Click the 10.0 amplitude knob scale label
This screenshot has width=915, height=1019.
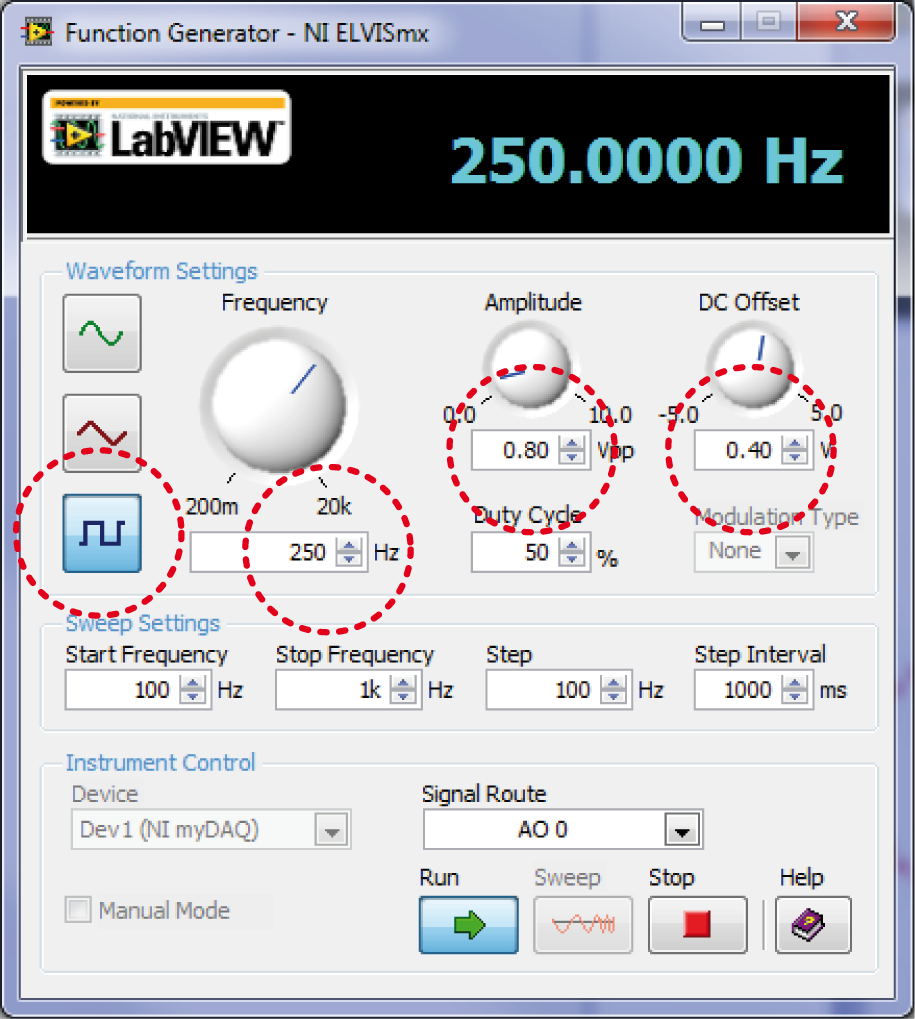click(610, 415)
